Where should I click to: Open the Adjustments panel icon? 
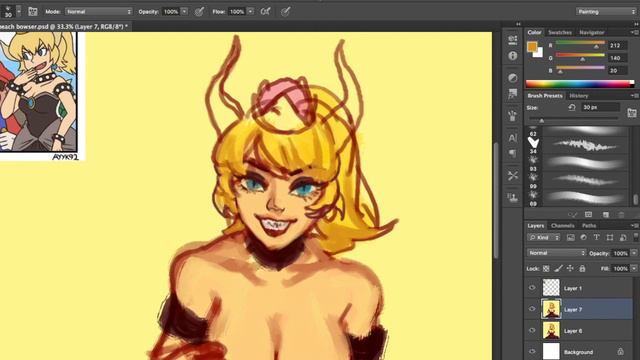[513, 78]
